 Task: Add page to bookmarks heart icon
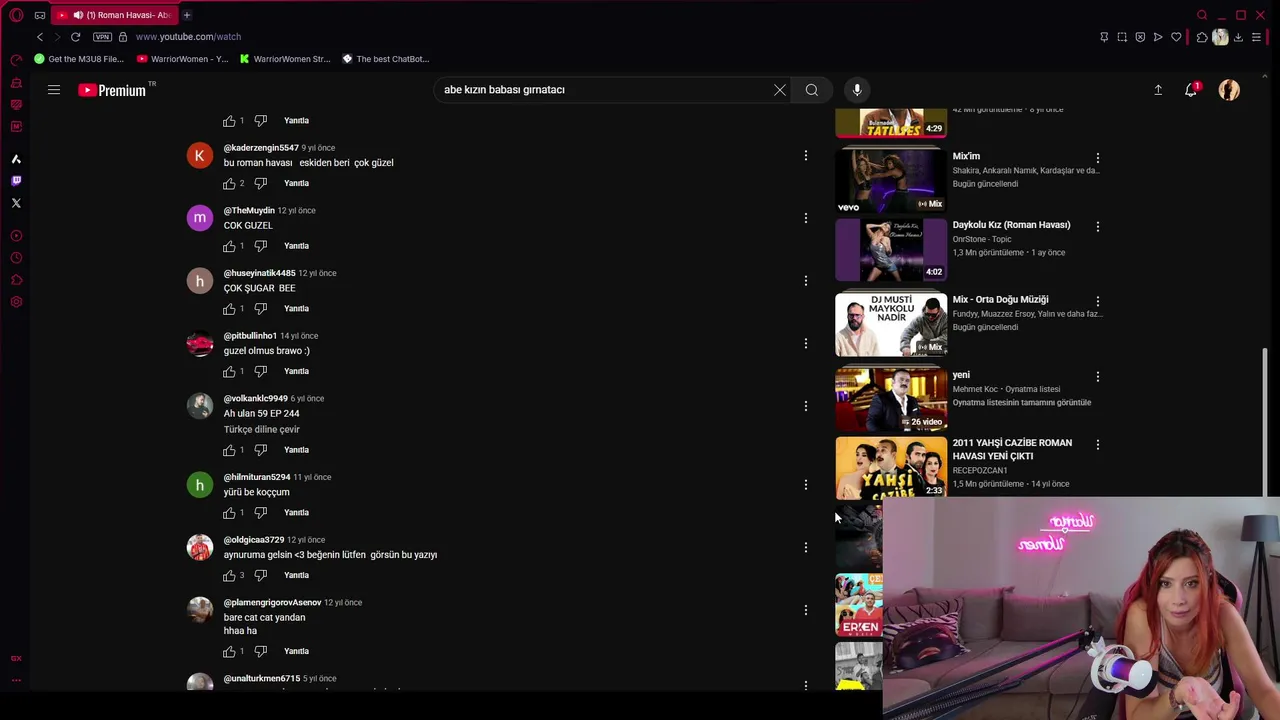coord(1176,37)
